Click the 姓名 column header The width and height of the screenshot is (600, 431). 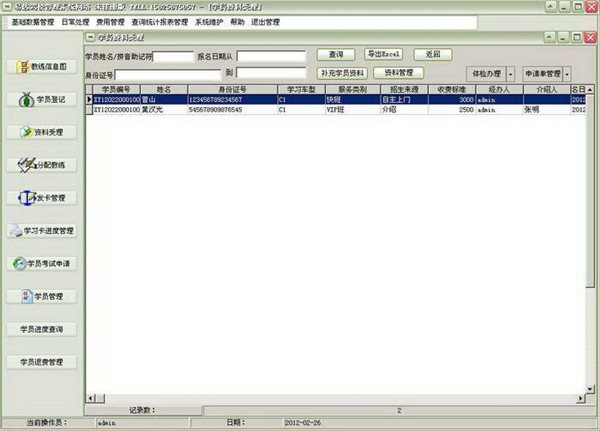pyautogui.click(x=164, y=90)
